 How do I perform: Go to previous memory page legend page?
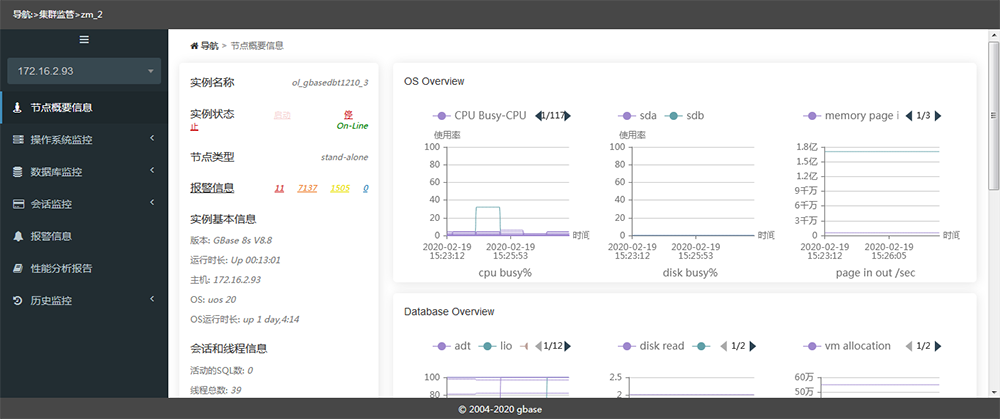[909, 116]
